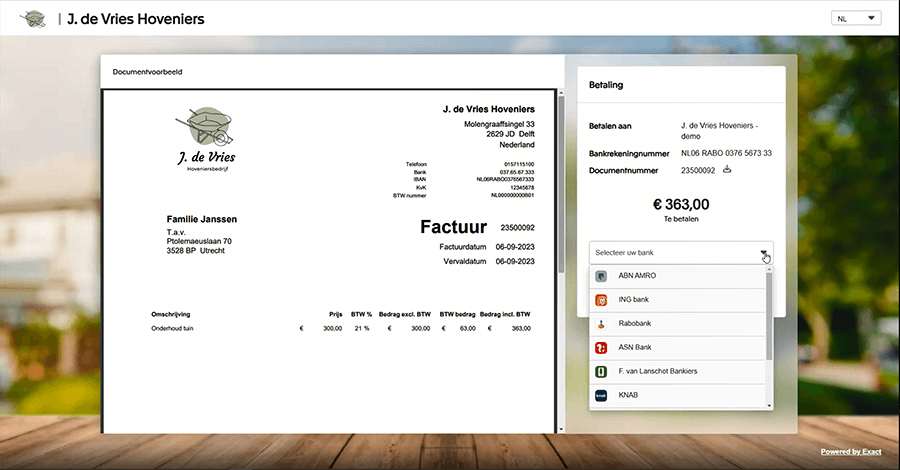Click the ASN Bank red icon
Screen dimensions: 900x470
click(601, 348)
